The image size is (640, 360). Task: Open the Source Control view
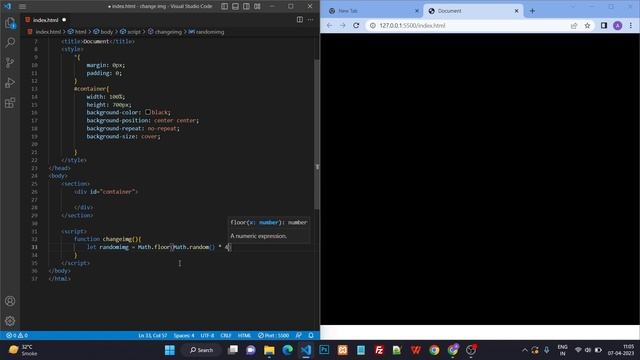10,62
